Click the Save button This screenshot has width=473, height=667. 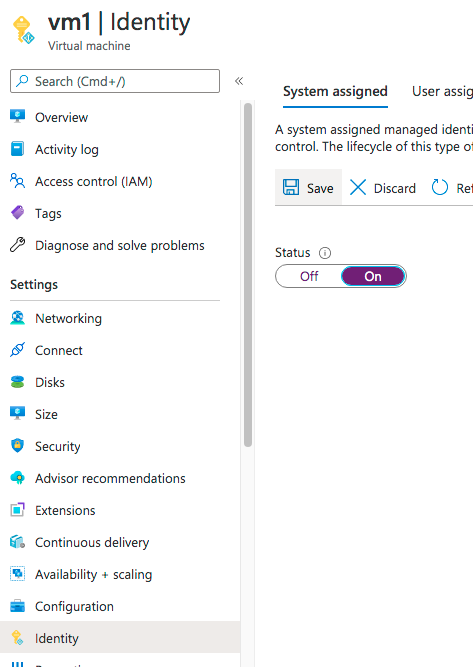pos(308,188)
